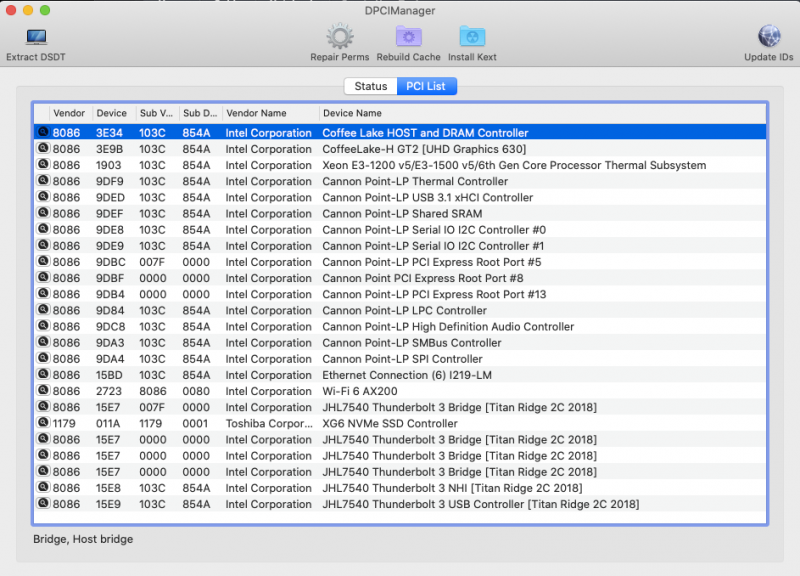Click the Sub D... column header
Viewport: 800px width, 576px height.
199,113
